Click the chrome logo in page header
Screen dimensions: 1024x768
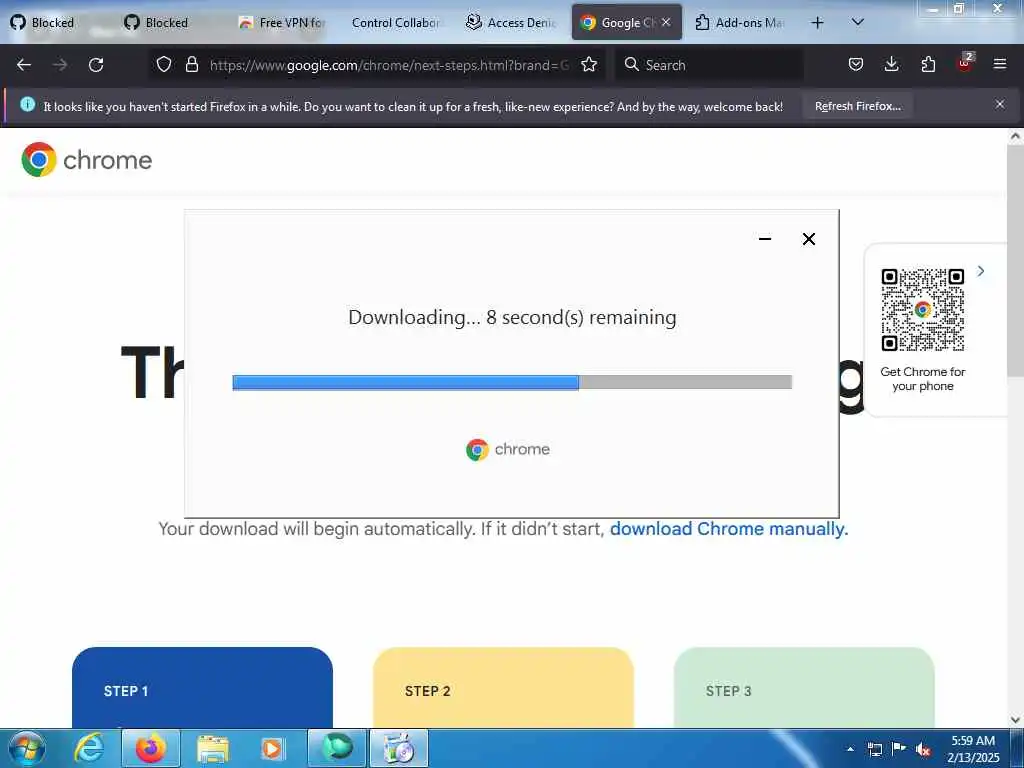(x=86, y=159)
